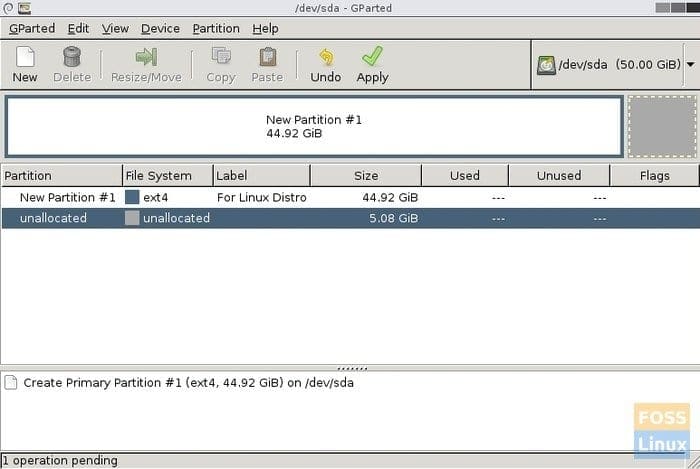The image size is (700, 469).
Task: Open the Partition menu
Action: click(x=216, y=29)
